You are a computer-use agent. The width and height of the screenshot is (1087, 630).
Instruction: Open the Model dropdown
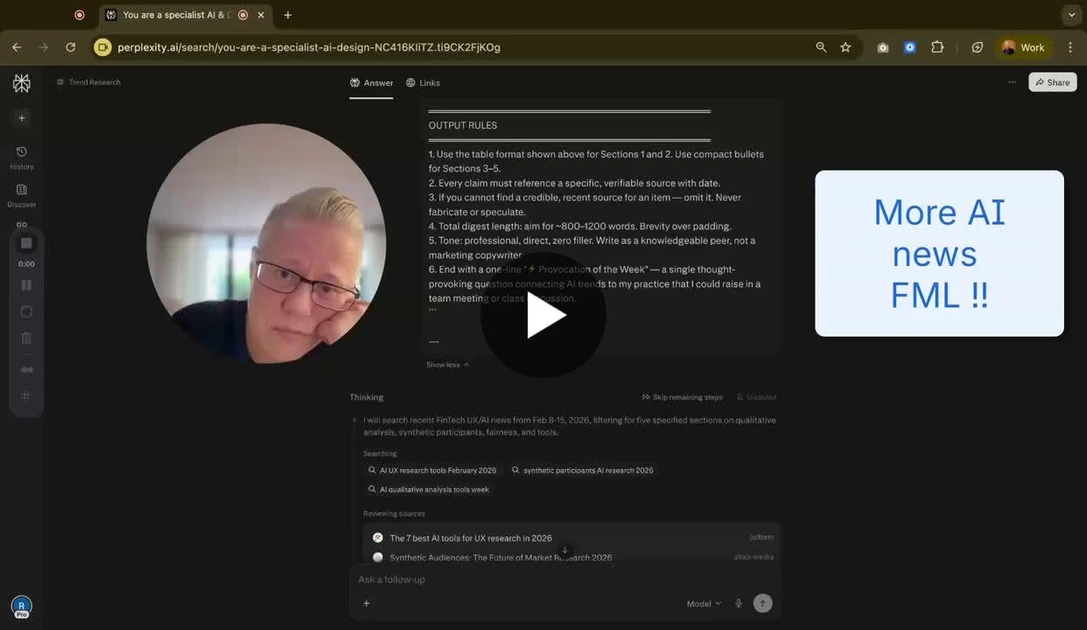(x=704, y=604)
